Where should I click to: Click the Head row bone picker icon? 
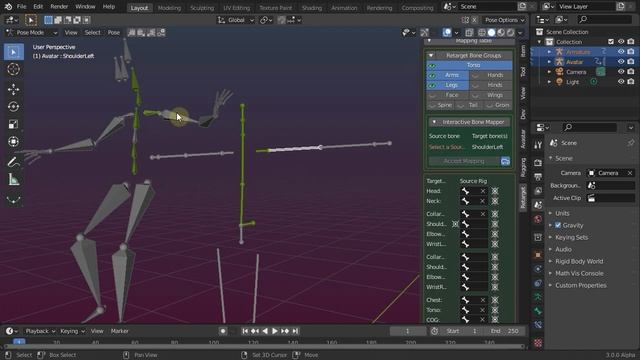495,191
